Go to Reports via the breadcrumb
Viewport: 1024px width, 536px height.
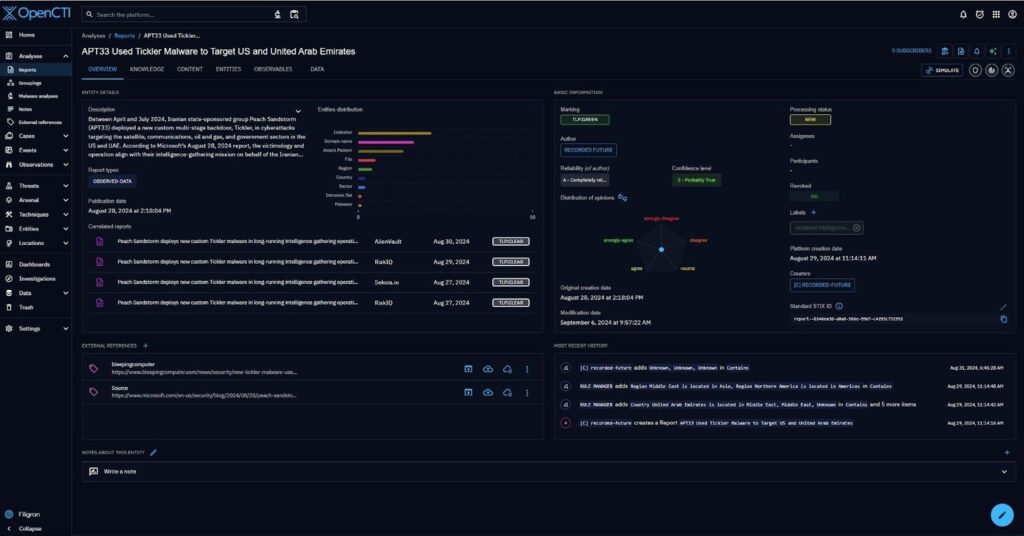124,36
